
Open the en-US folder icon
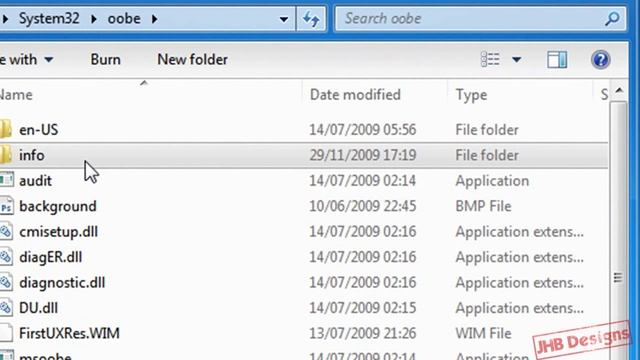pos(6,129)
